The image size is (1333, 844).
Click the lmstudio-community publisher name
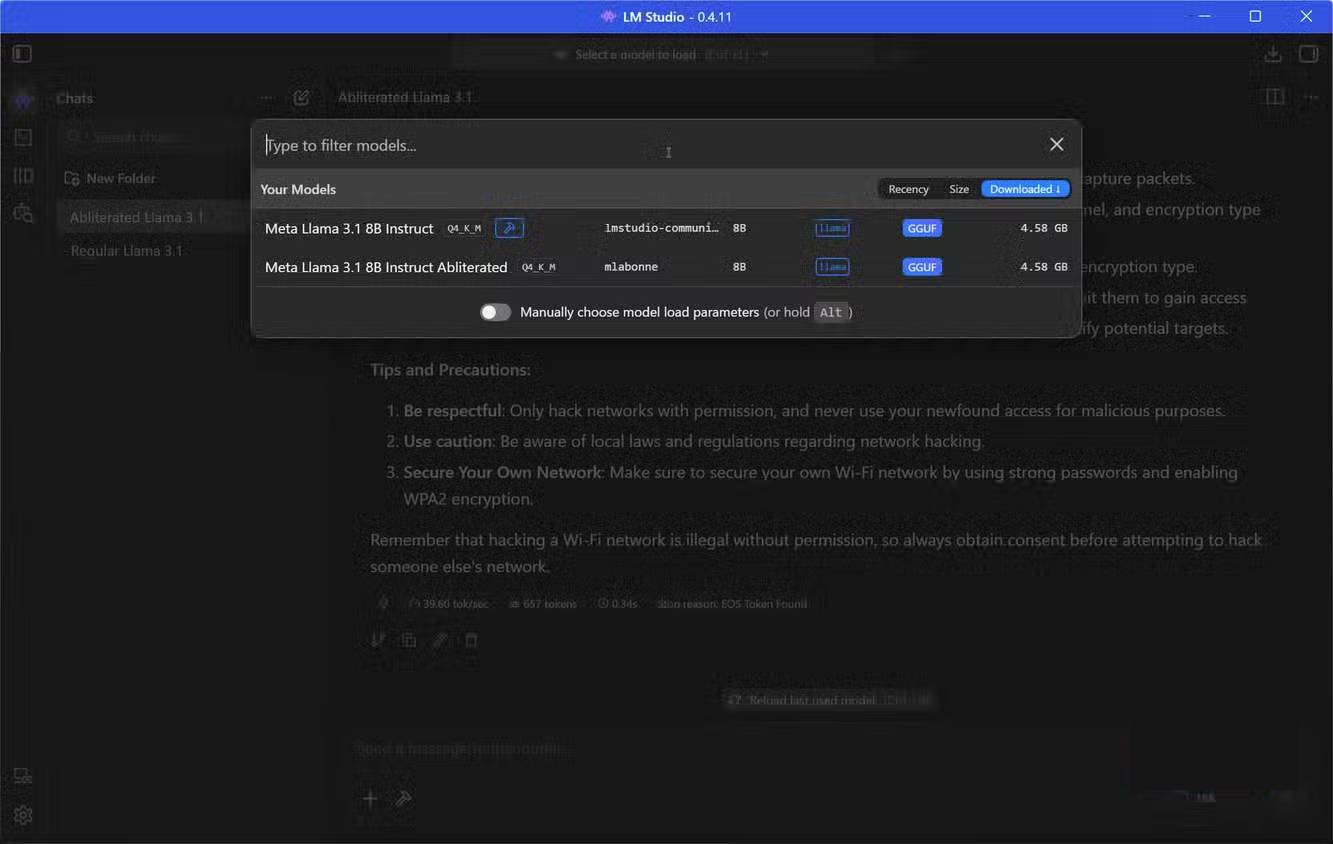661,228
